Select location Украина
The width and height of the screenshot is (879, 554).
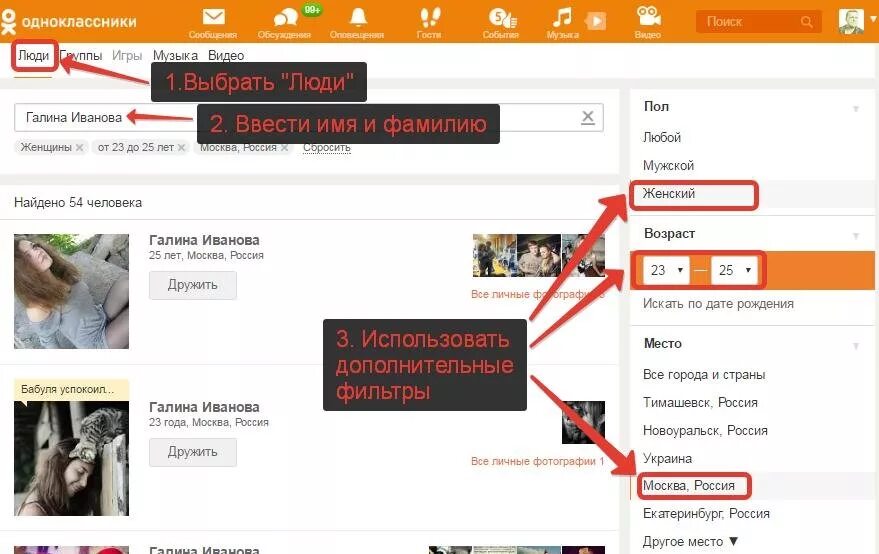(x=667, y=459)
